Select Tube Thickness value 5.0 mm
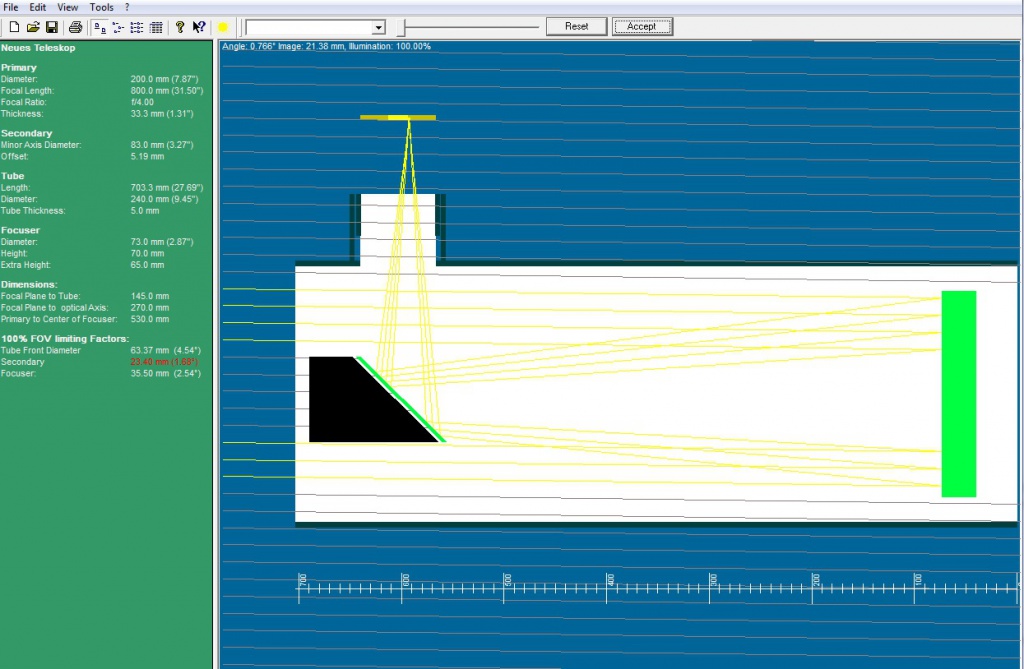This screenshot has height=669, width=1024. tap(145, 210)
